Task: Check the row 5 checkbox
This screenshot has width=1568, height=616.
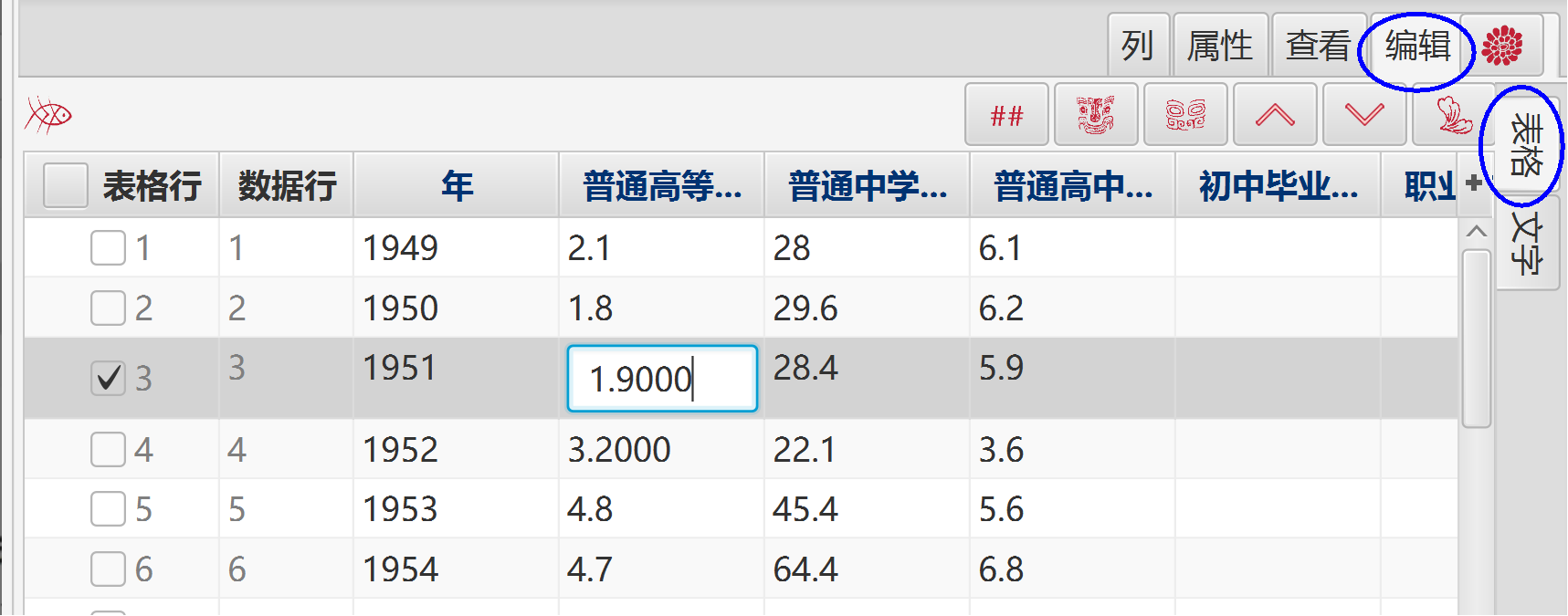Action: [108, 508]
